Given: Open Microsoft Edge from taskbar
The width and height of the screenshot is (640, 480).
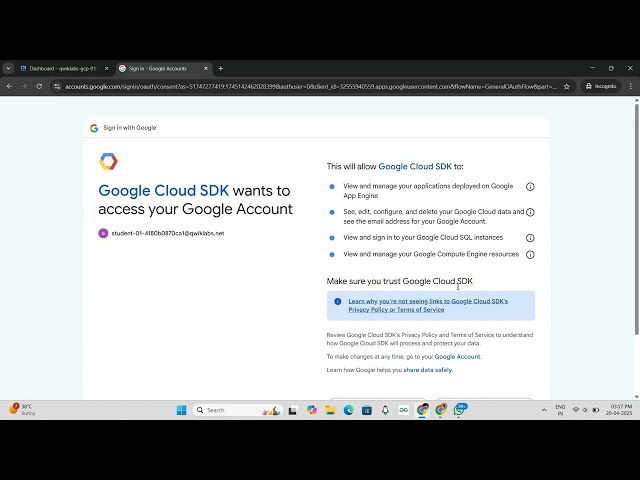Looking at the screenshot, I should [349, 410].
